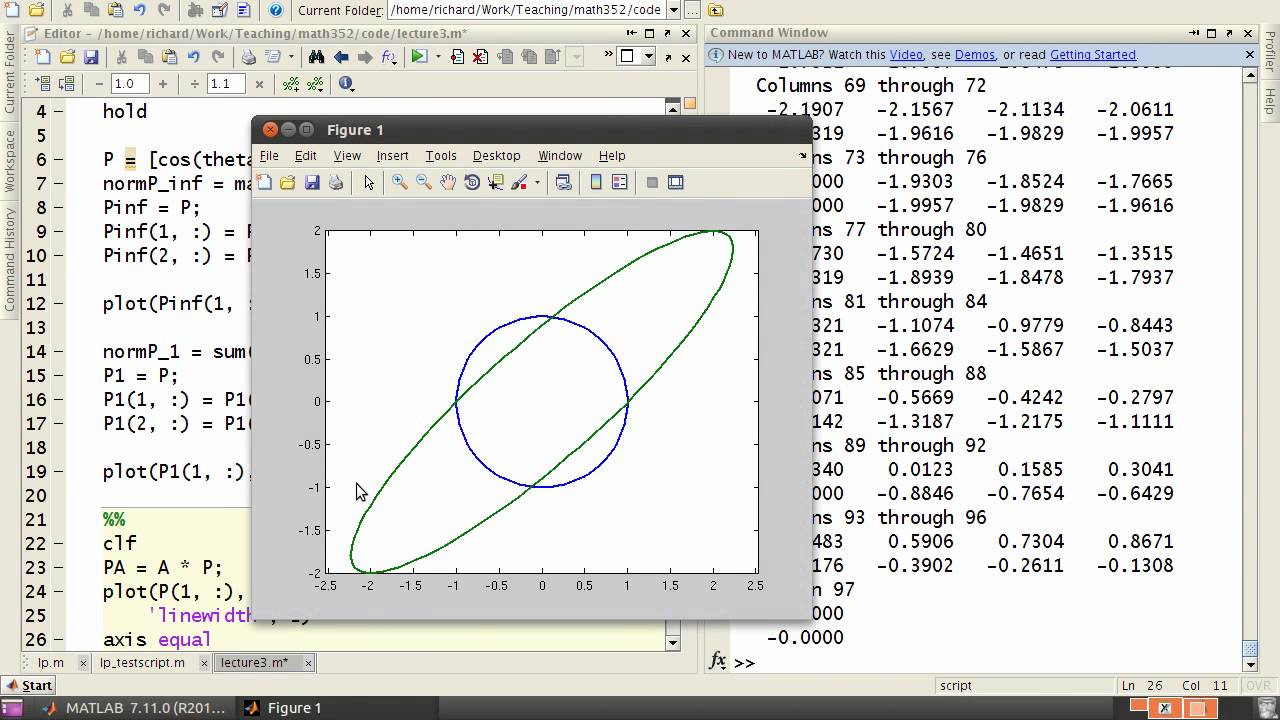Clear all breakpoints with the red X icon
The width and height of the screenshot is (1280, 720).
pyautogui.click(x=480, y=57)
